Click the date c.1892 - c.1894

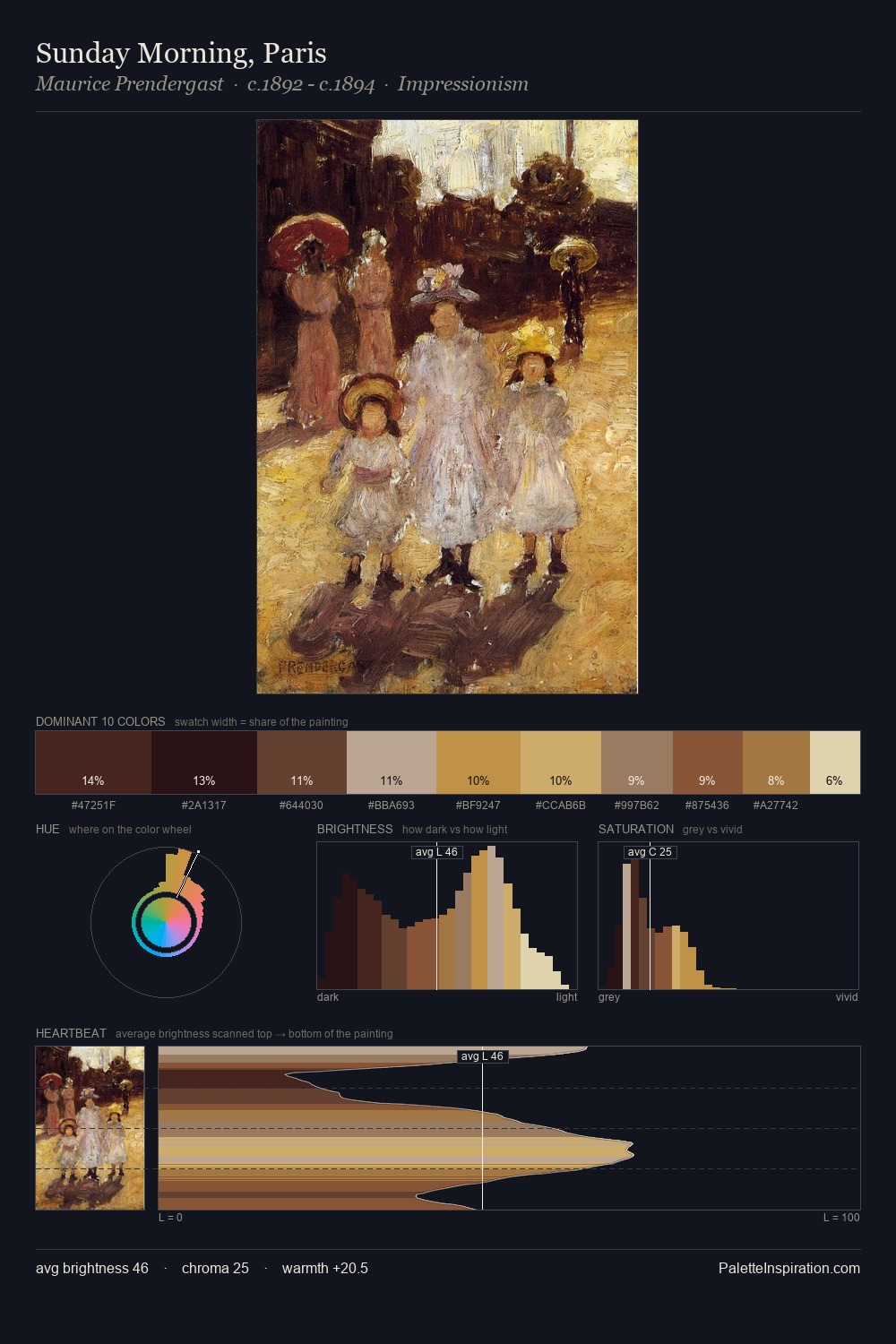[311, 84]
